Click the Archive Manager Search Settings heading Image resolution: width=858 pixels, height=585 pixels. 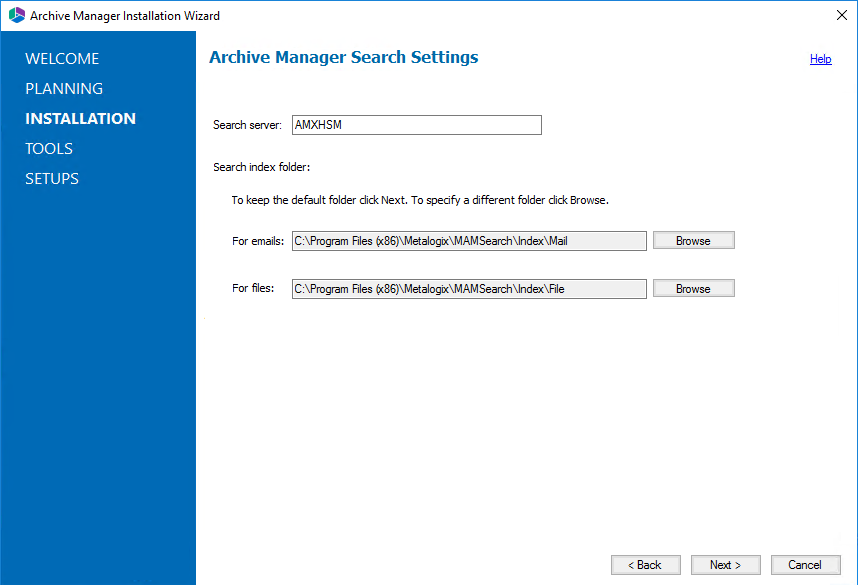(343, 58)
